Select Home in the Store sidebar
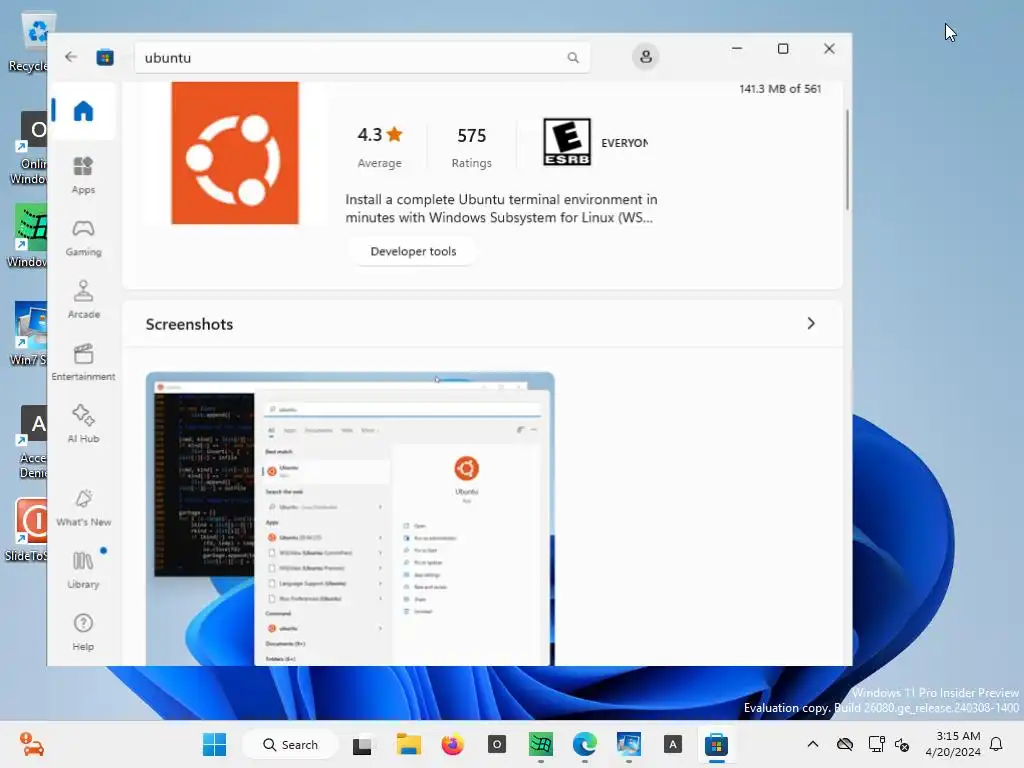The image size is (1024, 768). [83, 111]
